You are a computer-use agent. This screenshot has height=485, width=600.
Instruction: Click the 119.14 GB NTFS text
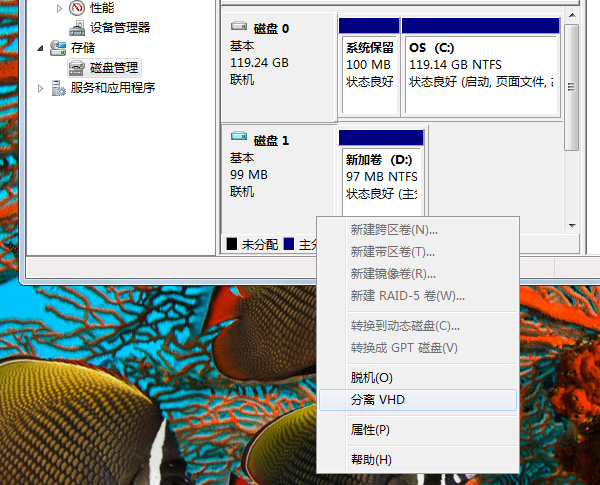[x=455, y=65]
